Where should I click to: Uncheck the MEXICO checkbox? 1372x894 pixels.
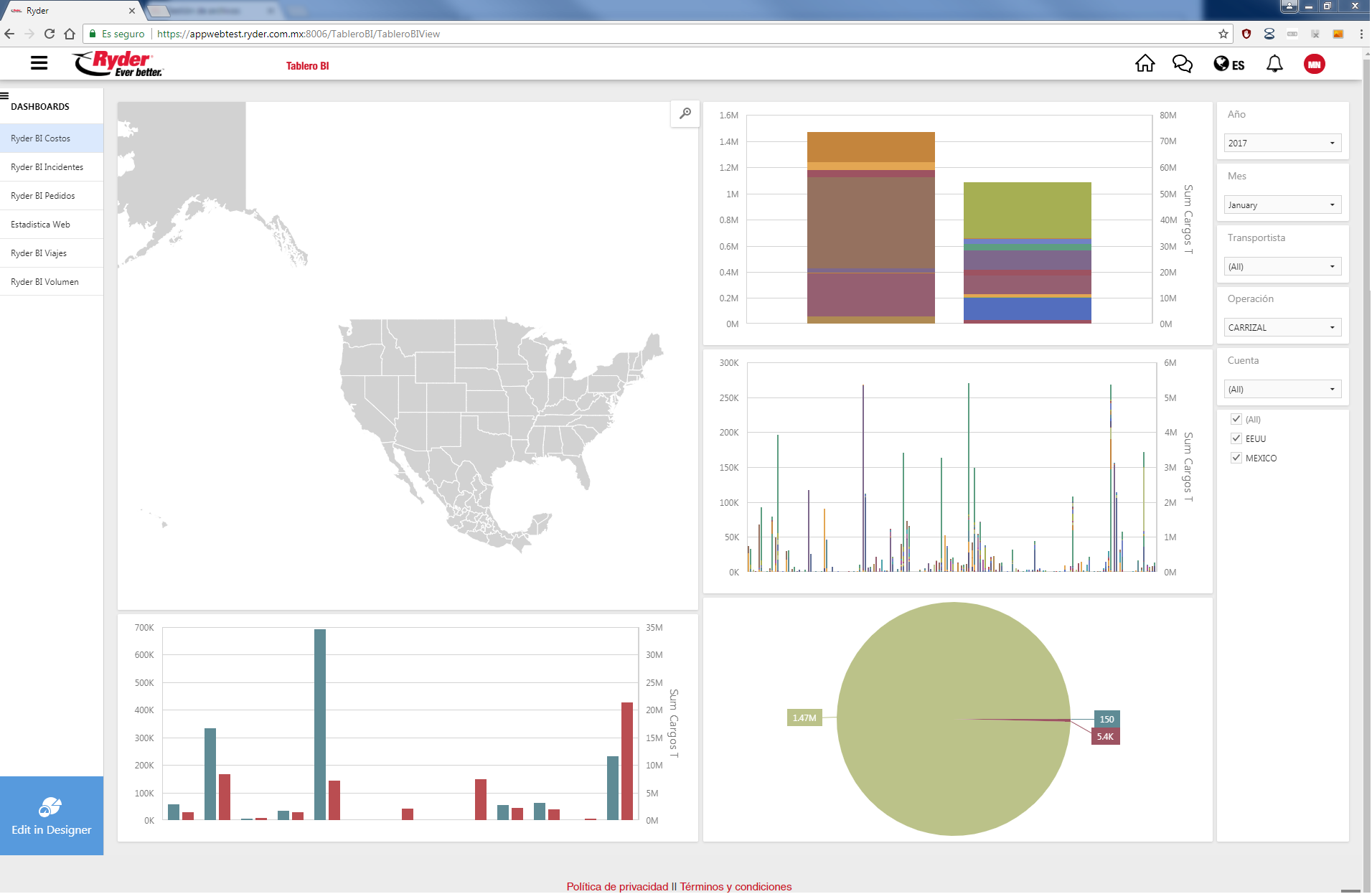point(1236,458)
